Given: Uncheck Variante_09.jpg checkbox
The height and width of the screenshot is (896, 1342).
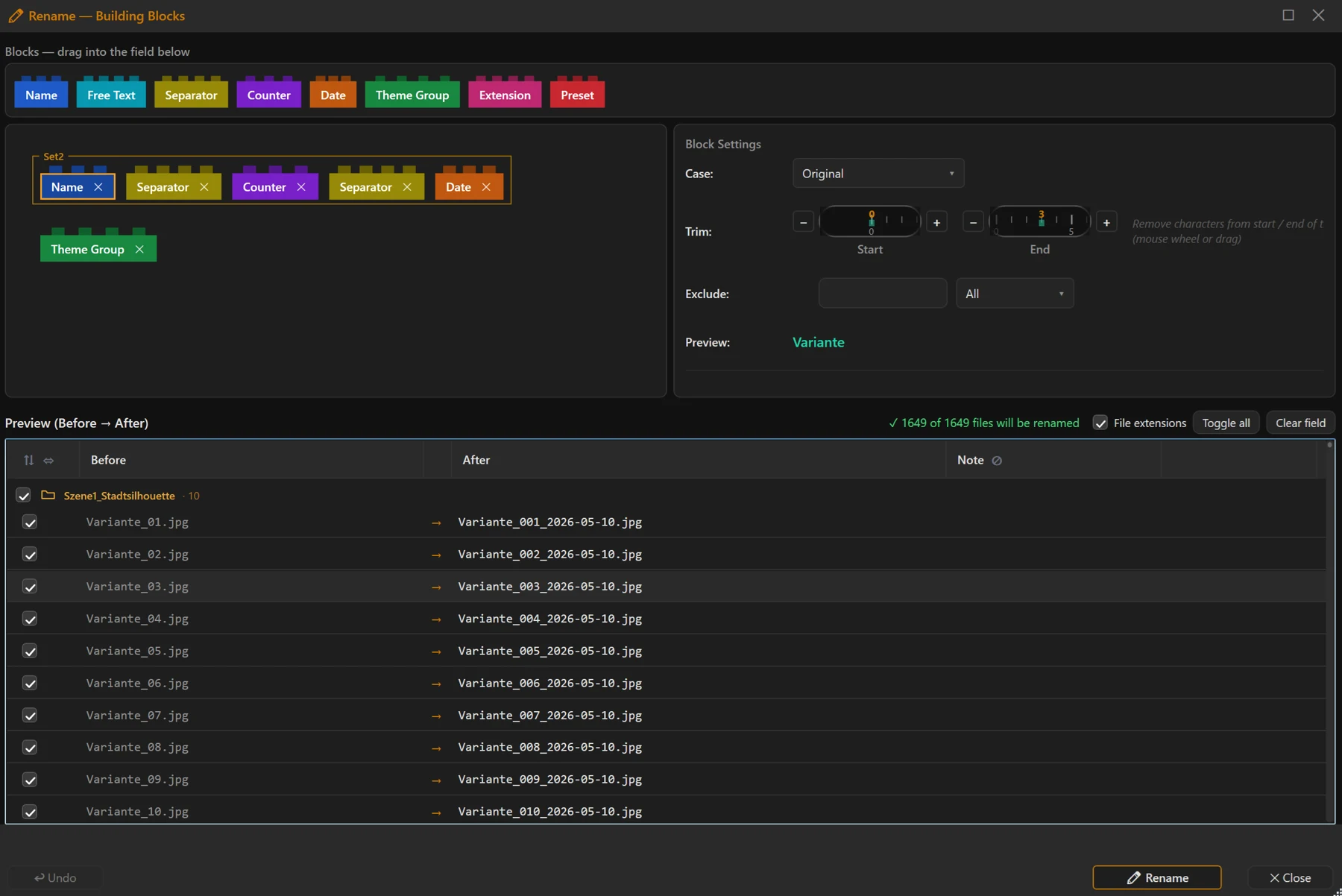Looking at the screenshot, I should [30, 780].
